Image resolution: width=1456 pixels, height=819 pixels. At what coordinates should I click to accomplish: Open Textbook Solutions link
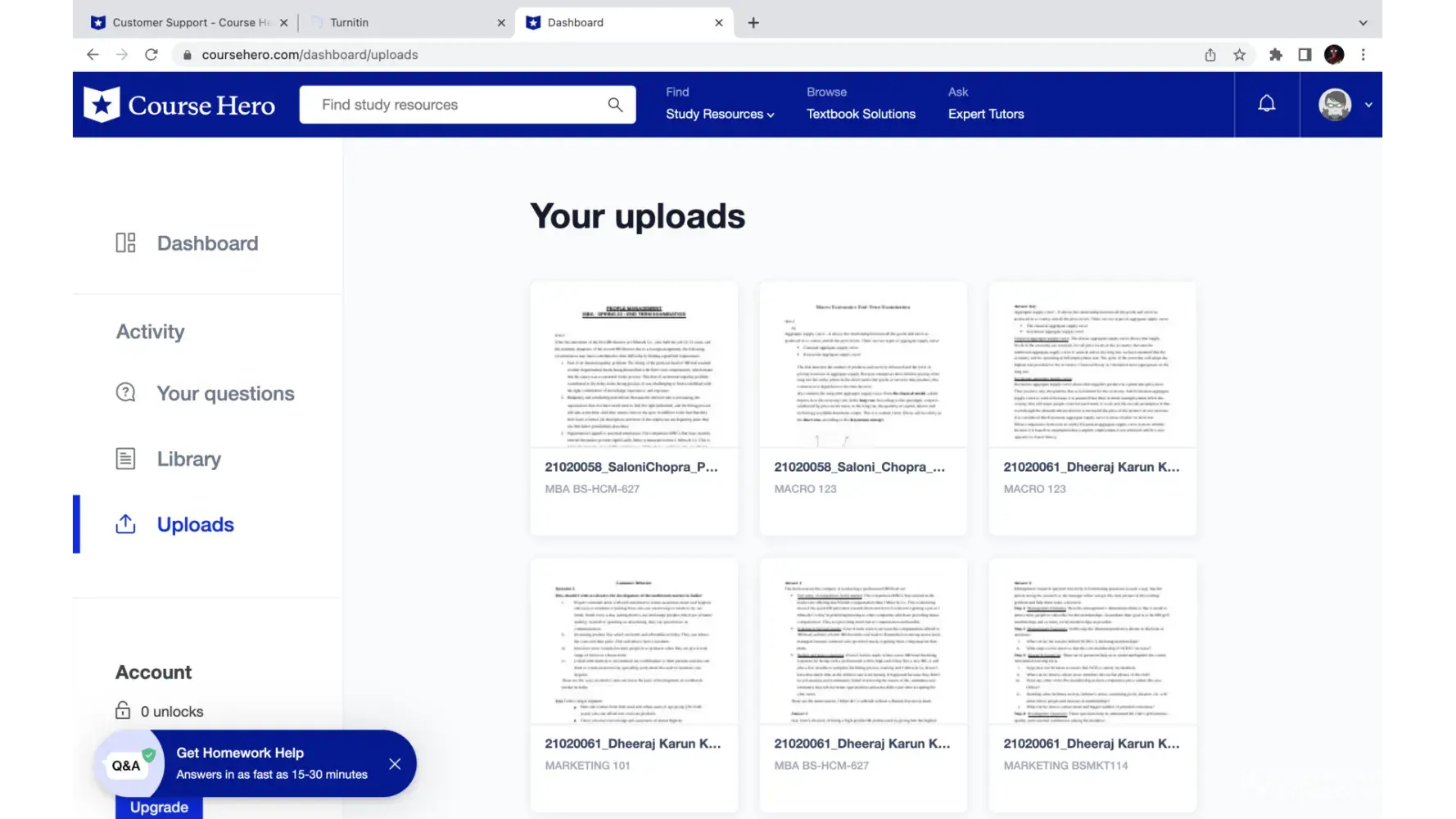861,114
